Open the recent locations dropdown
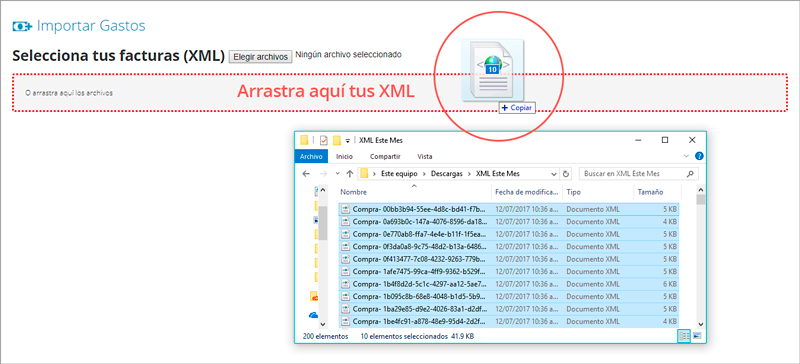 [337, 174]
